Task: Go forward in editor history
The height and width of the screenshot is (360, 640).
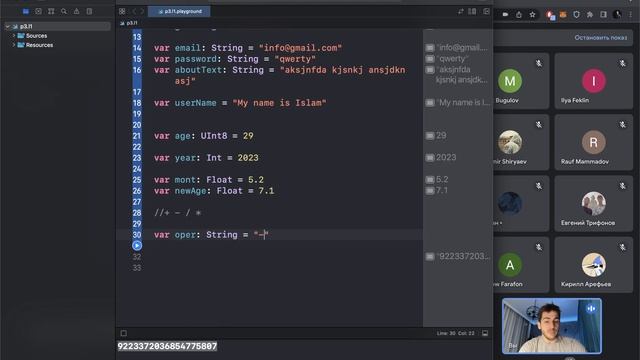Action: point(142,11)
